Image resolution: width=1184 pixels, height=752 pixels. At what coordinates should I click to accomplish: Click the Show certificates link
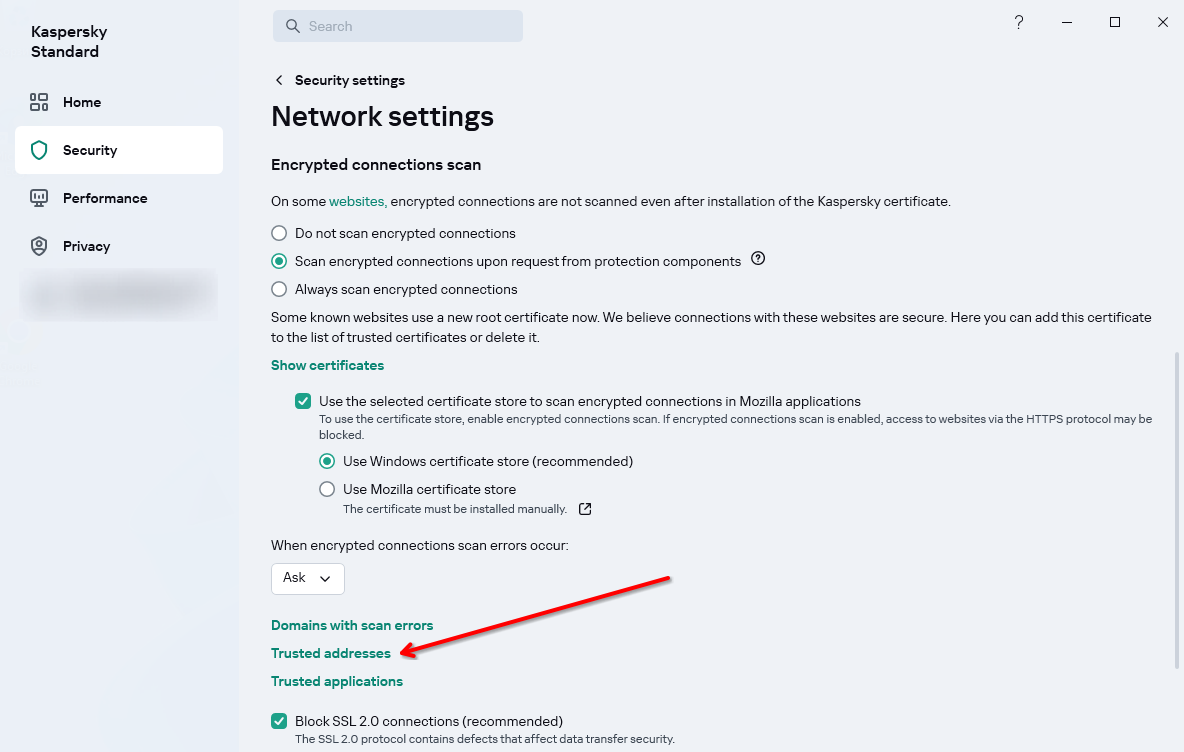point(327,365)
